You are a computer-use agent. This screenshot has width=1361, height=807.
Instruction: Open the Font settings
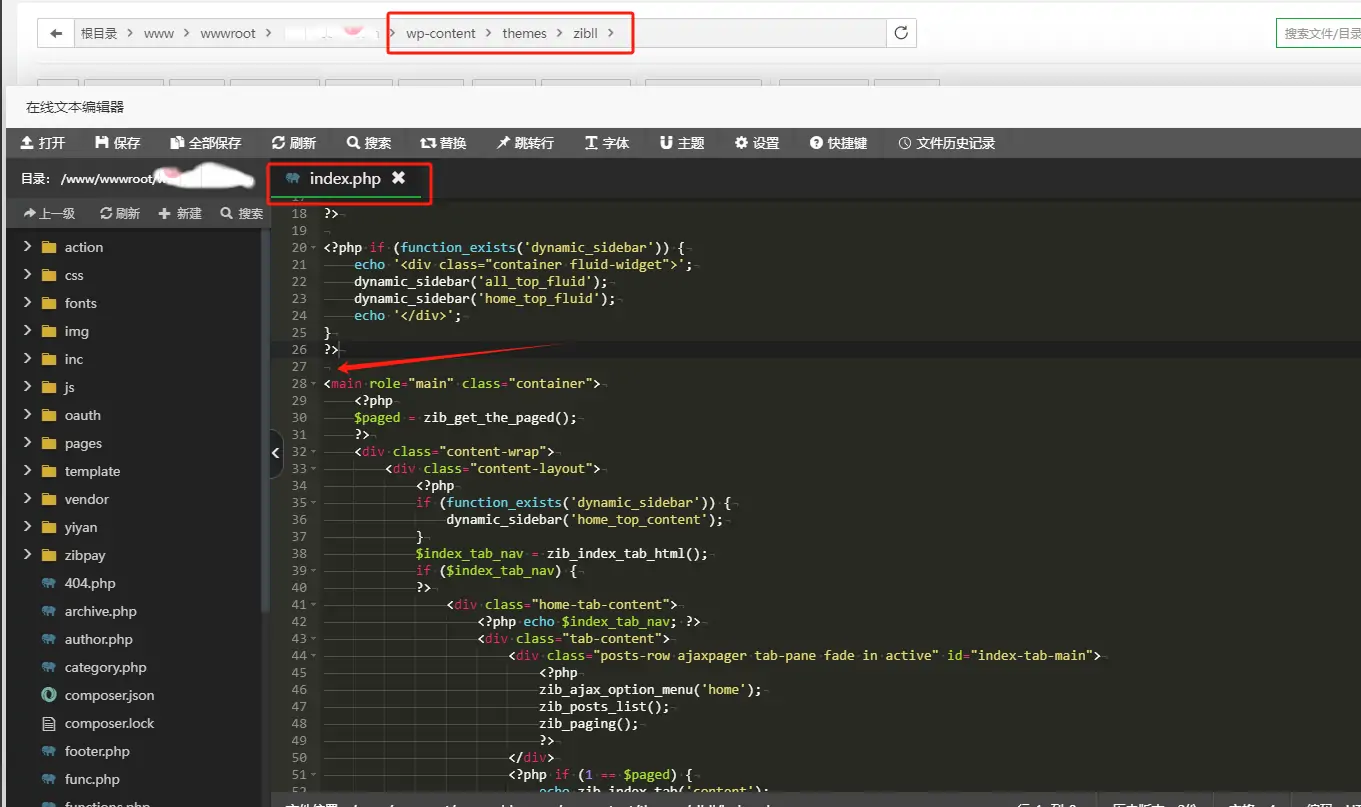coord(606,143)
